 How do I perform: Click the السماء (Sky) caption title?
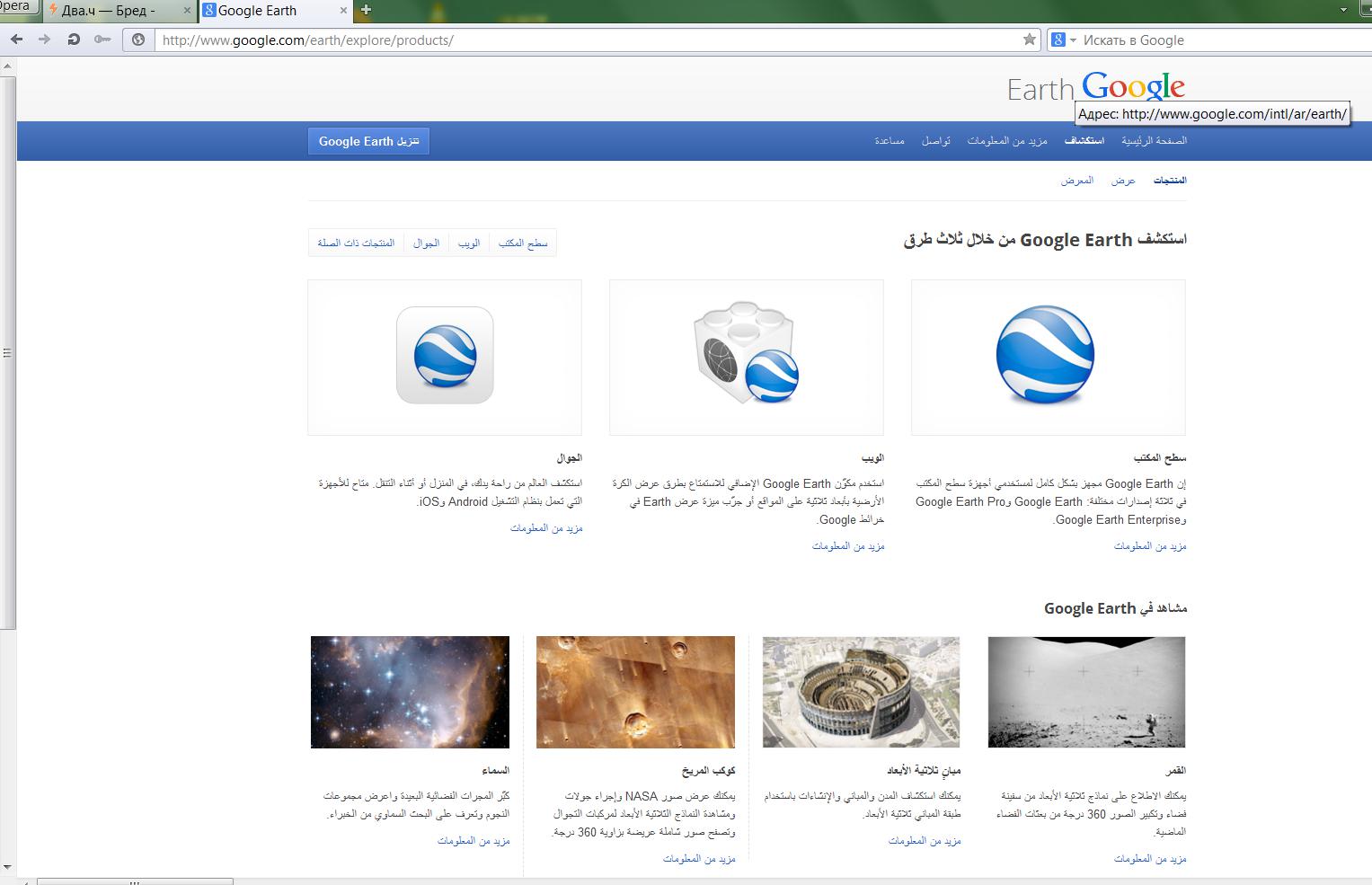[496, 771]
